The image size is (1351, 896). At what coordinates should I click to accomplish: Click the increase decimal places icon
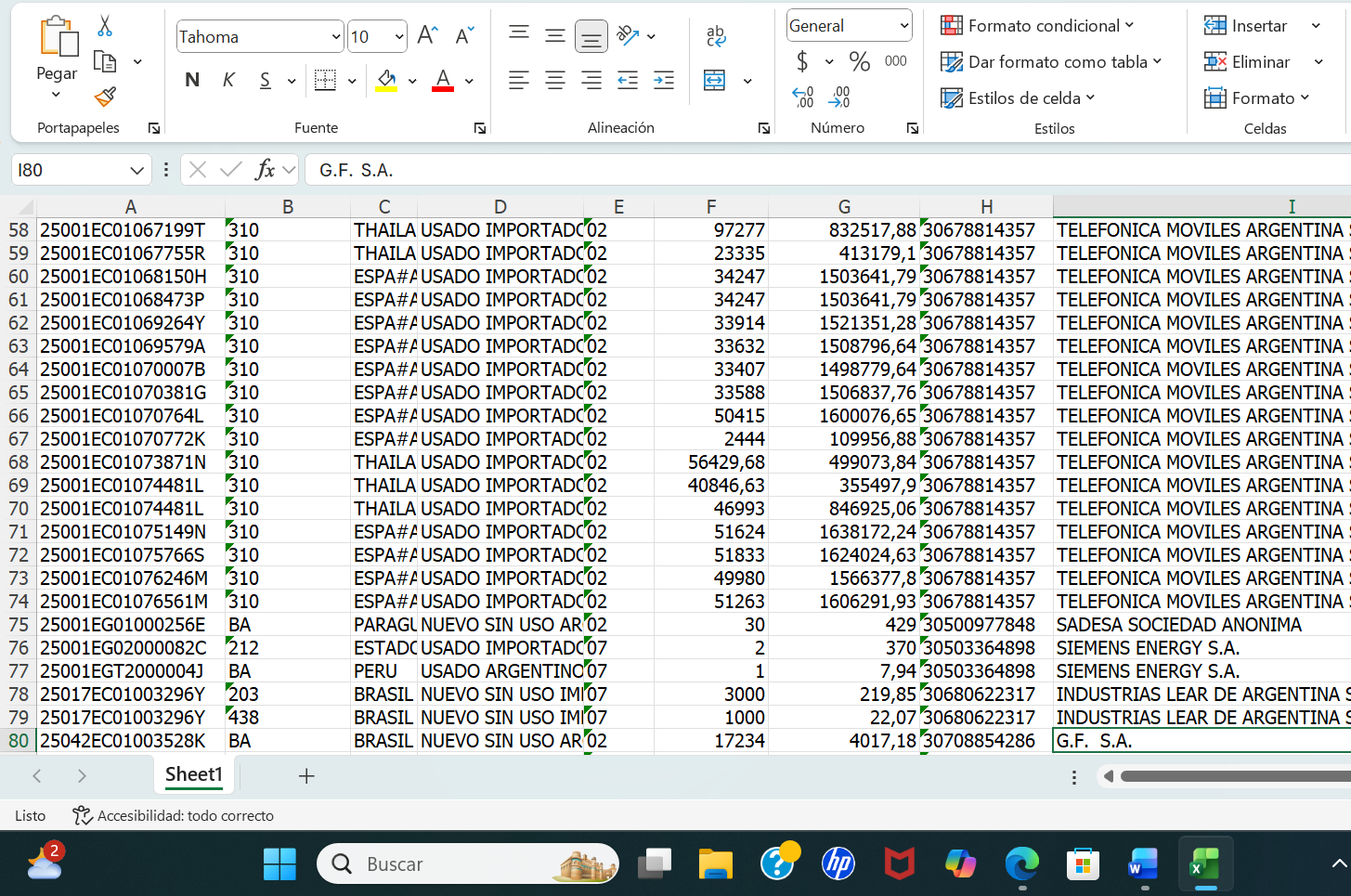pyautogui.click(x=802, y=97)
